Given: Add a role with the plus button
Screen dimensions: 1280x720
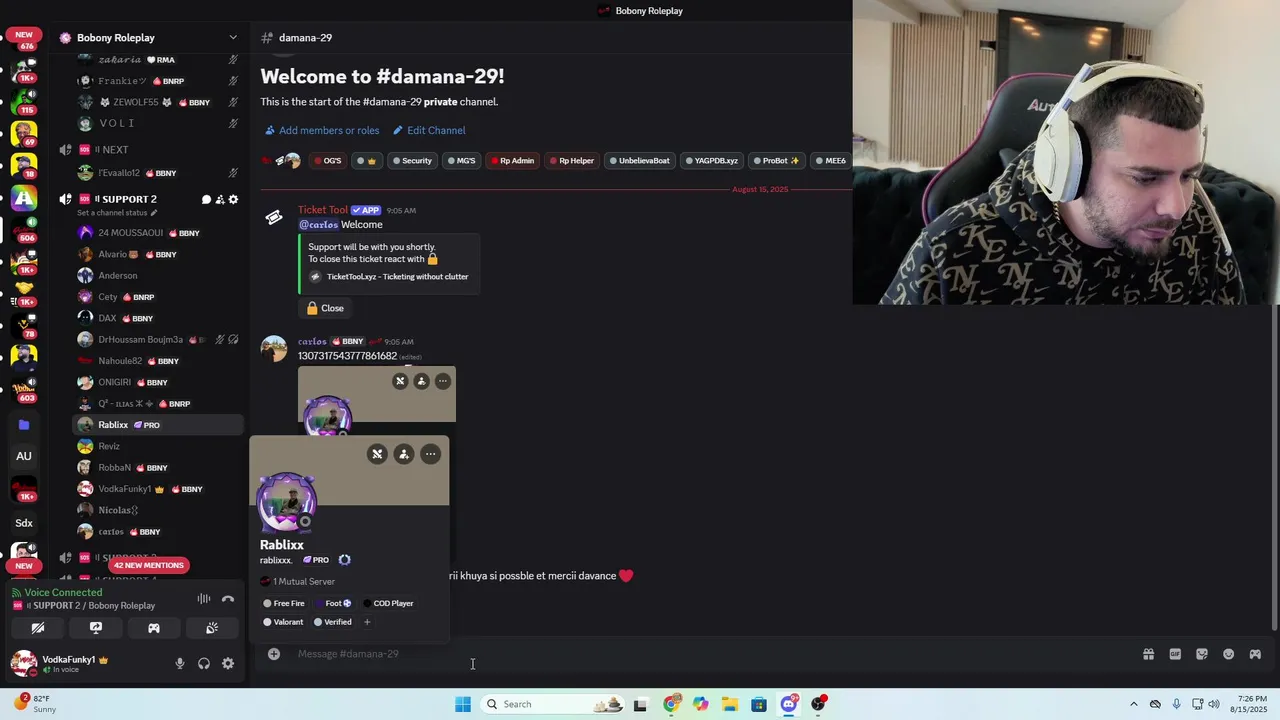Looking at the screenshot, I should point(367,622).
